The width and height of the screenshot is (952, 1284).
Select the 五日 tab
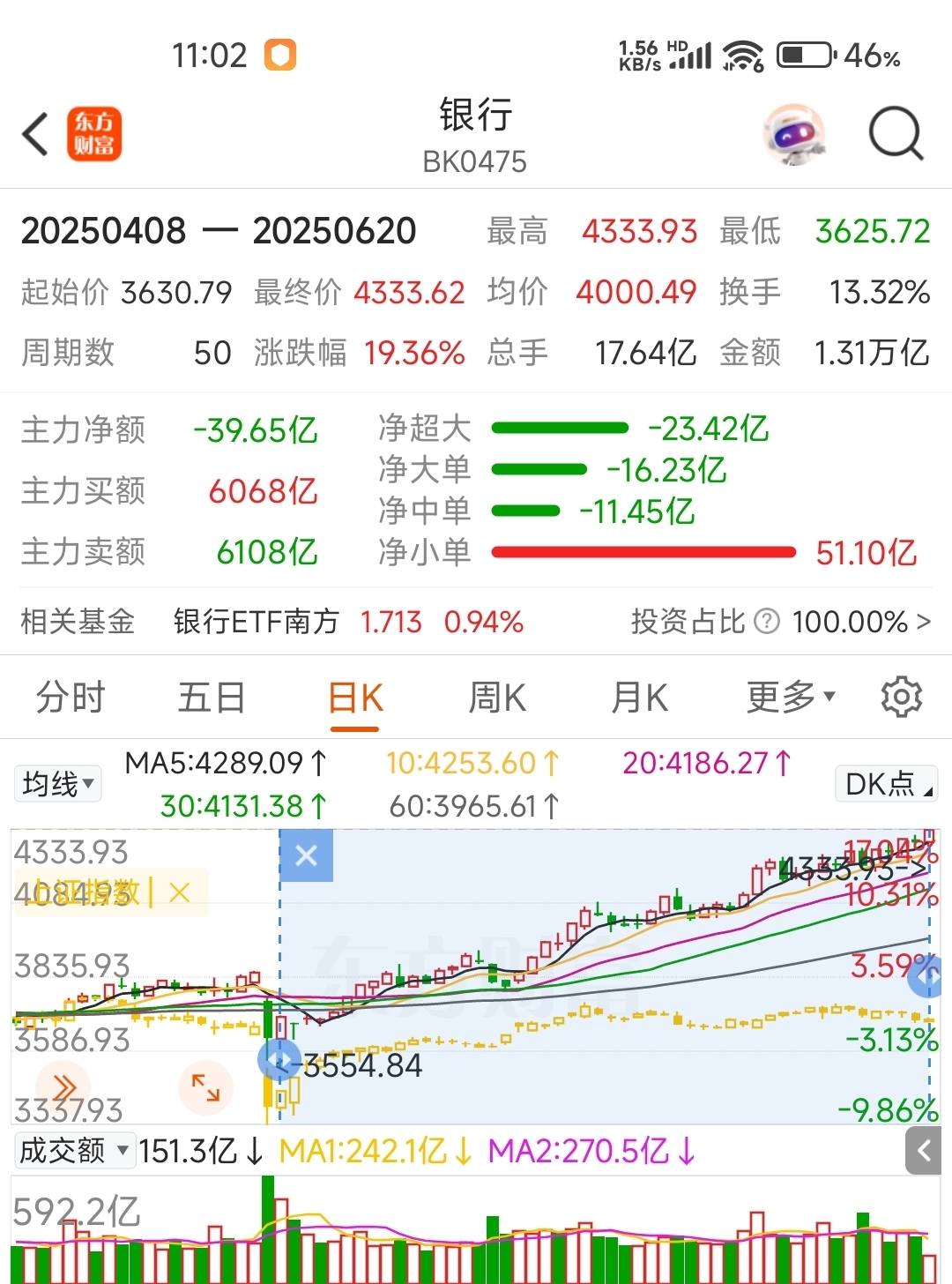pos(212,698)
